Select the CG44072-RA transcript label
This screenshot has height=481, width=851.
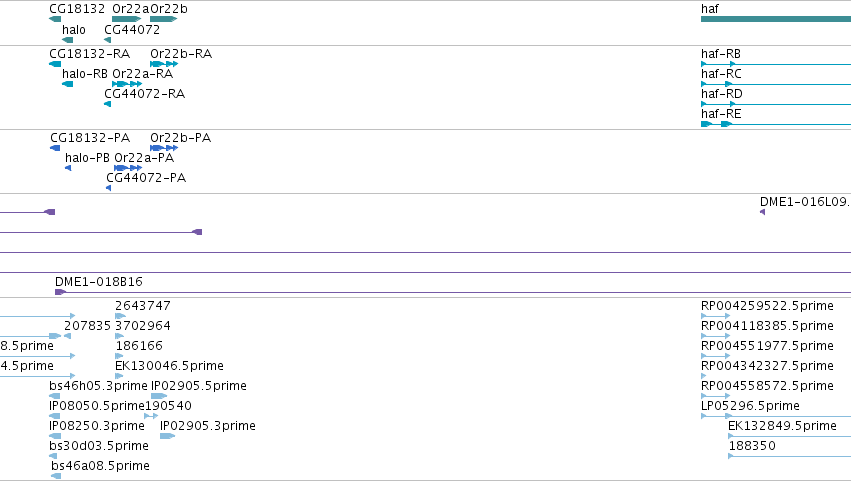pyautogui.click(x=144, y=94)
